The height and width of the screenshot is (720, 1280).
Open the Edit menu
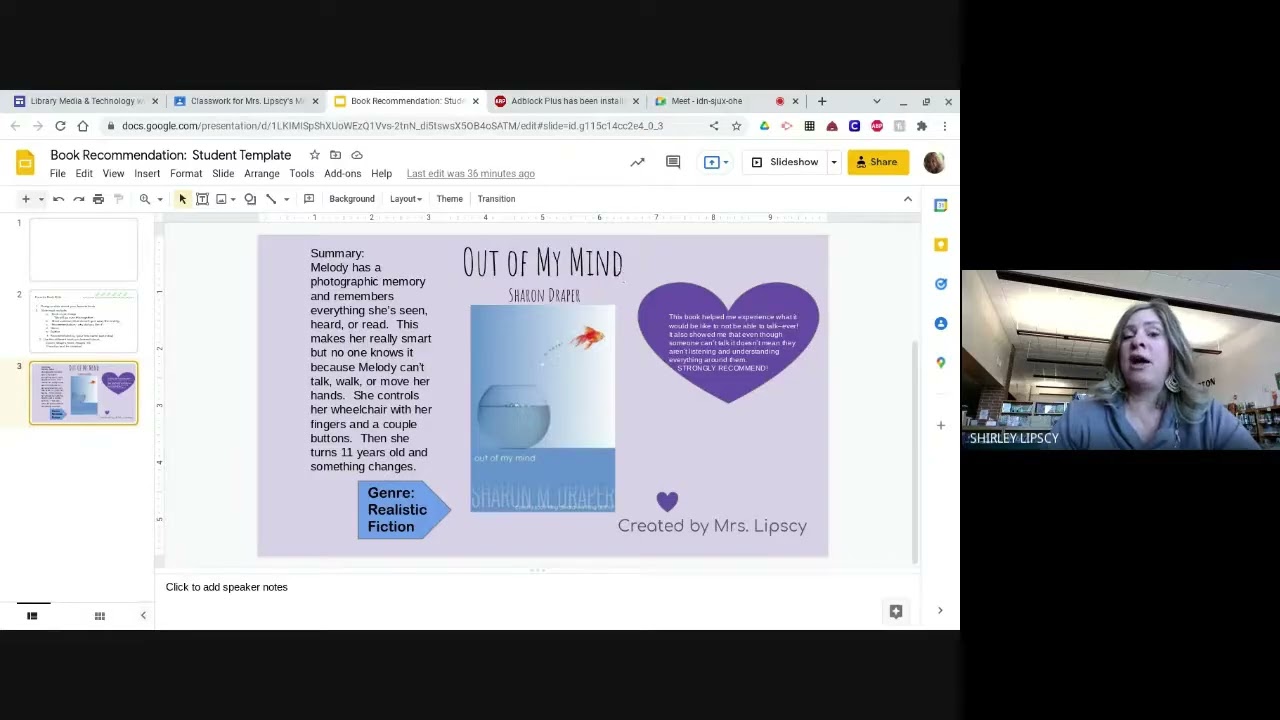coord(84,174)
